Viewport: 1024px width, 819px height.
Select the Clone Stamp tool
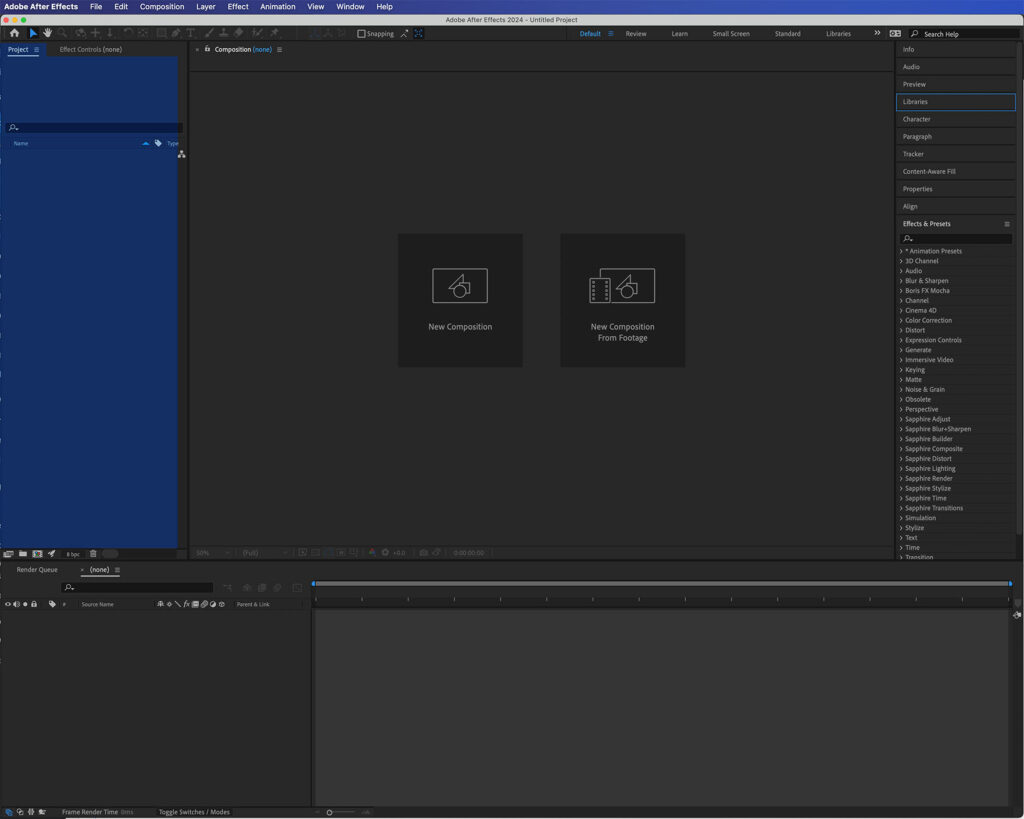tap(223, 33)
